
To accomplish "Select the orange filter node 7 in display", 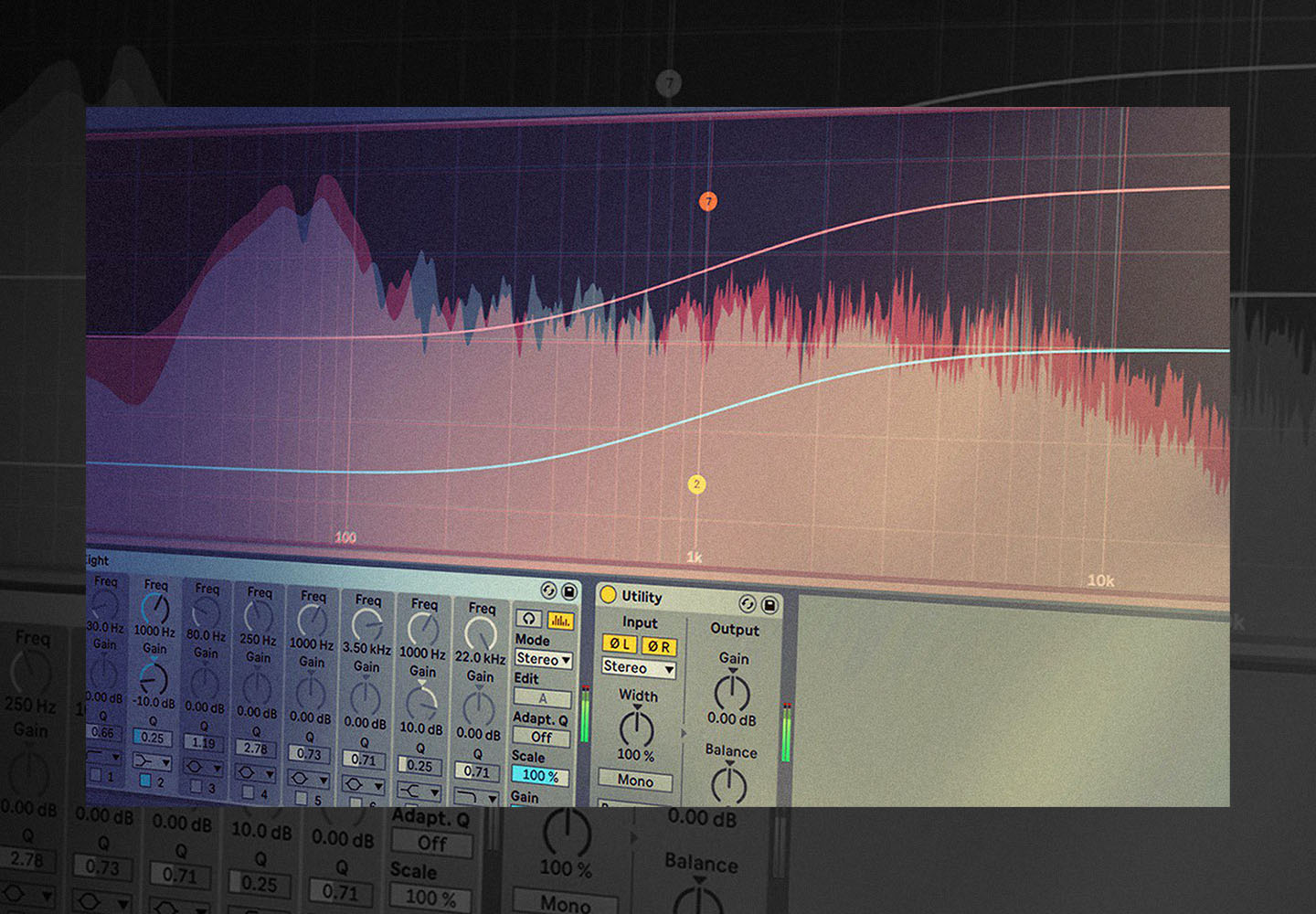I will point(708,201).
